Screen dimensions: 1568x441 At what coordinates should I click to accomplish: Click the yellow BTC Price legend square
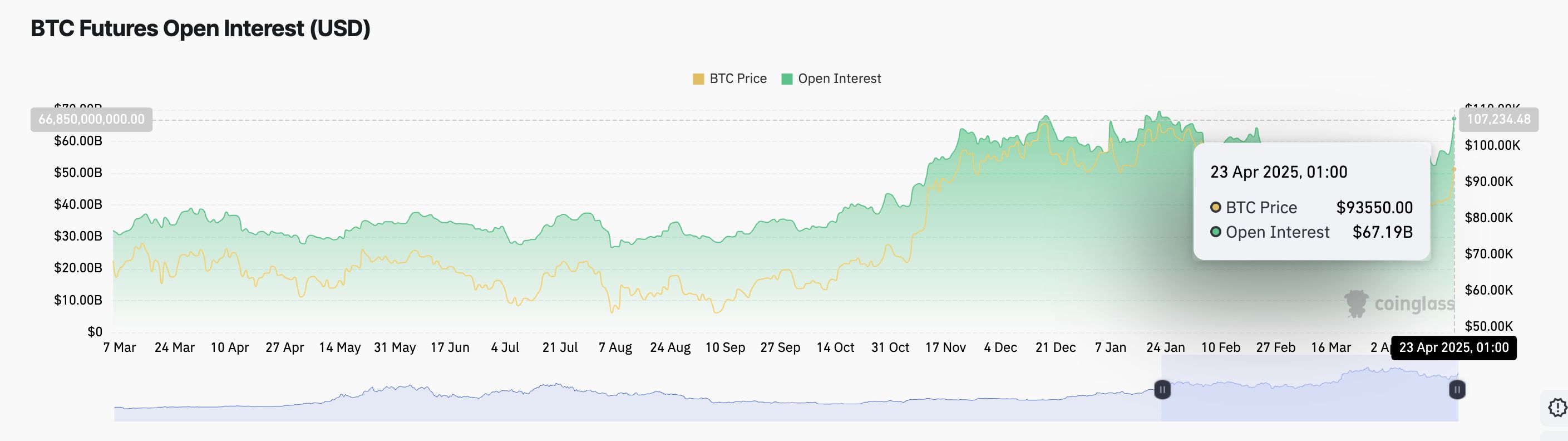pyautogui.click(x=698, y=79)
